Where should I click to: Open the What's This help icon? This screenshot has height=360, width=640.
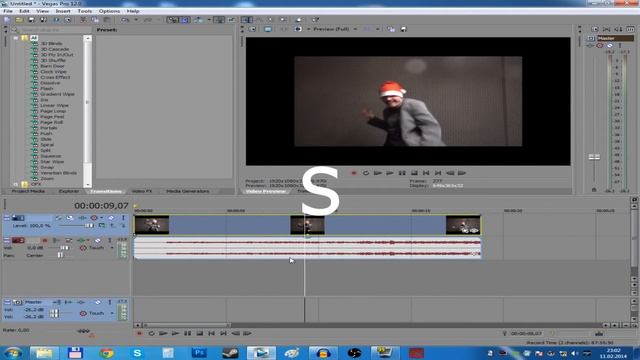tap(316, 20)
